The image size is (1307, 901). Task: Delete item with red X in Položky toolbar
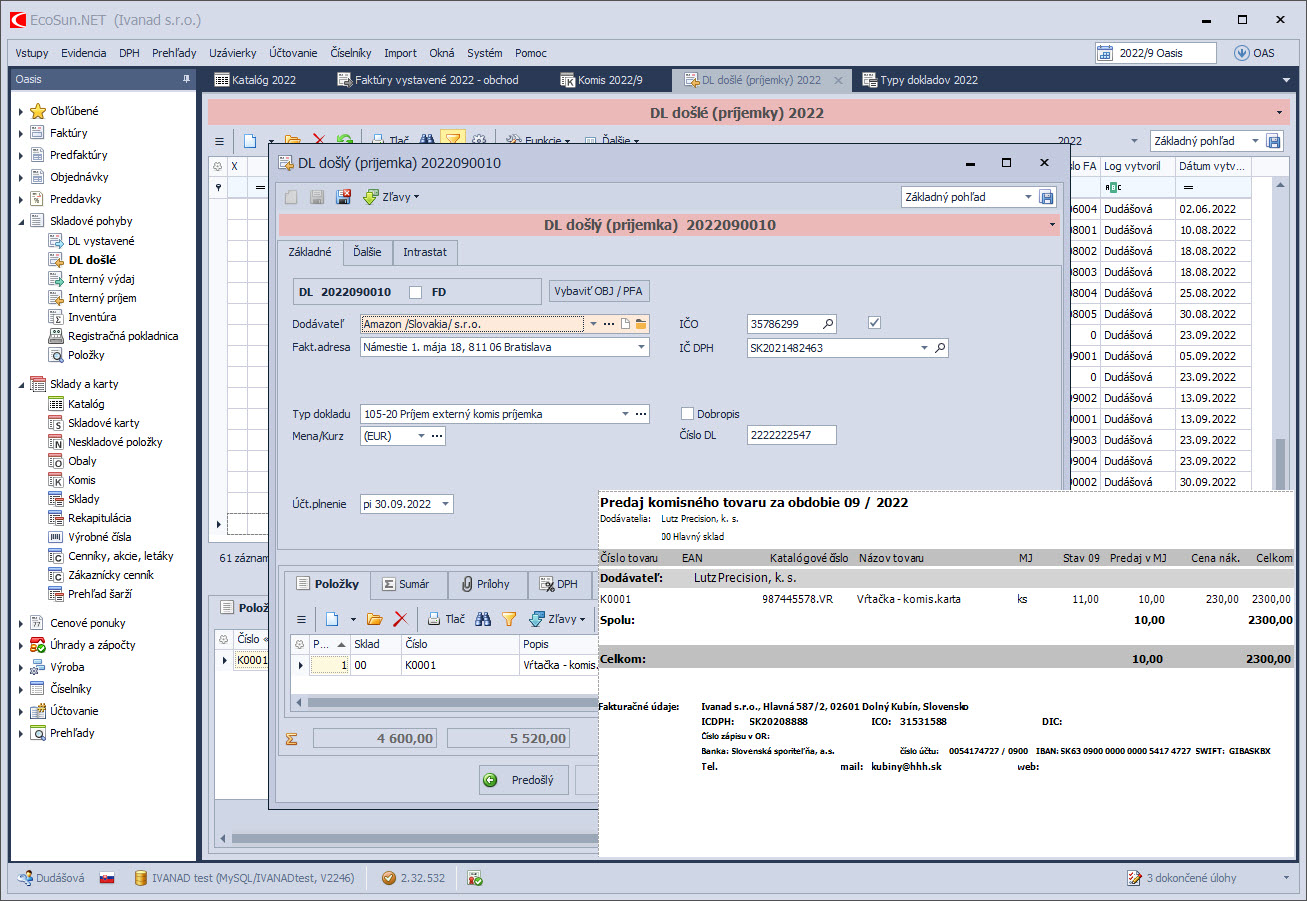(400, 619)
